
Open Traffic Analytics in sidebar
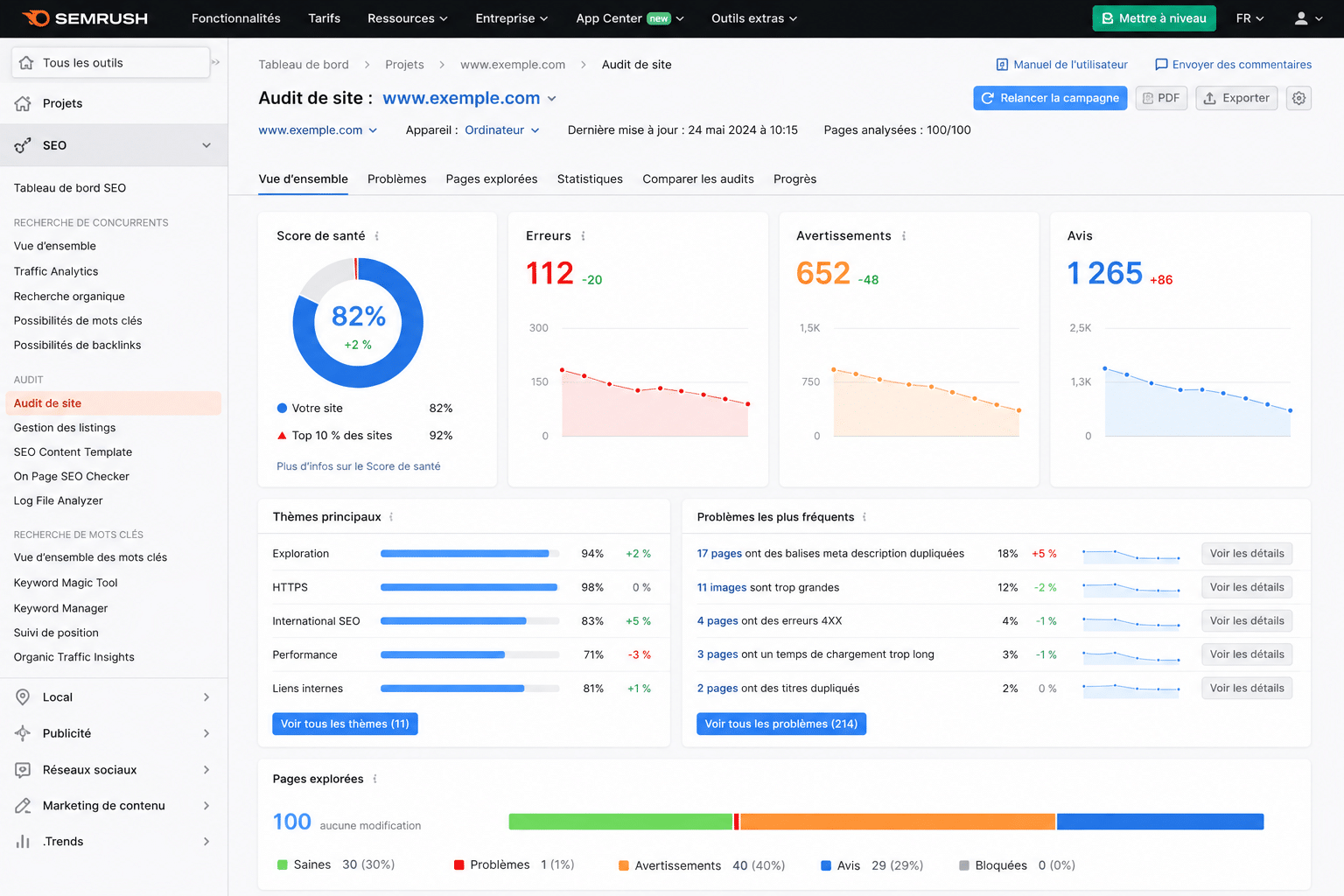56,271
